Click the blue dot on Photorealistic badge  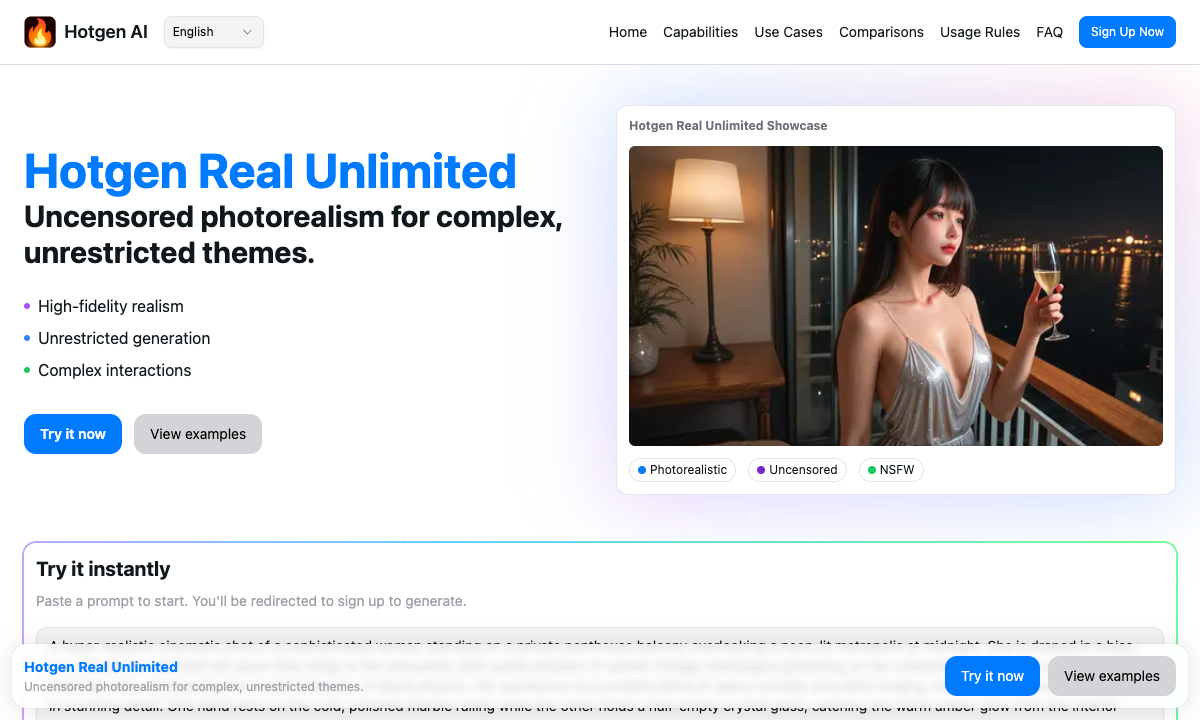tap(641, 470)
